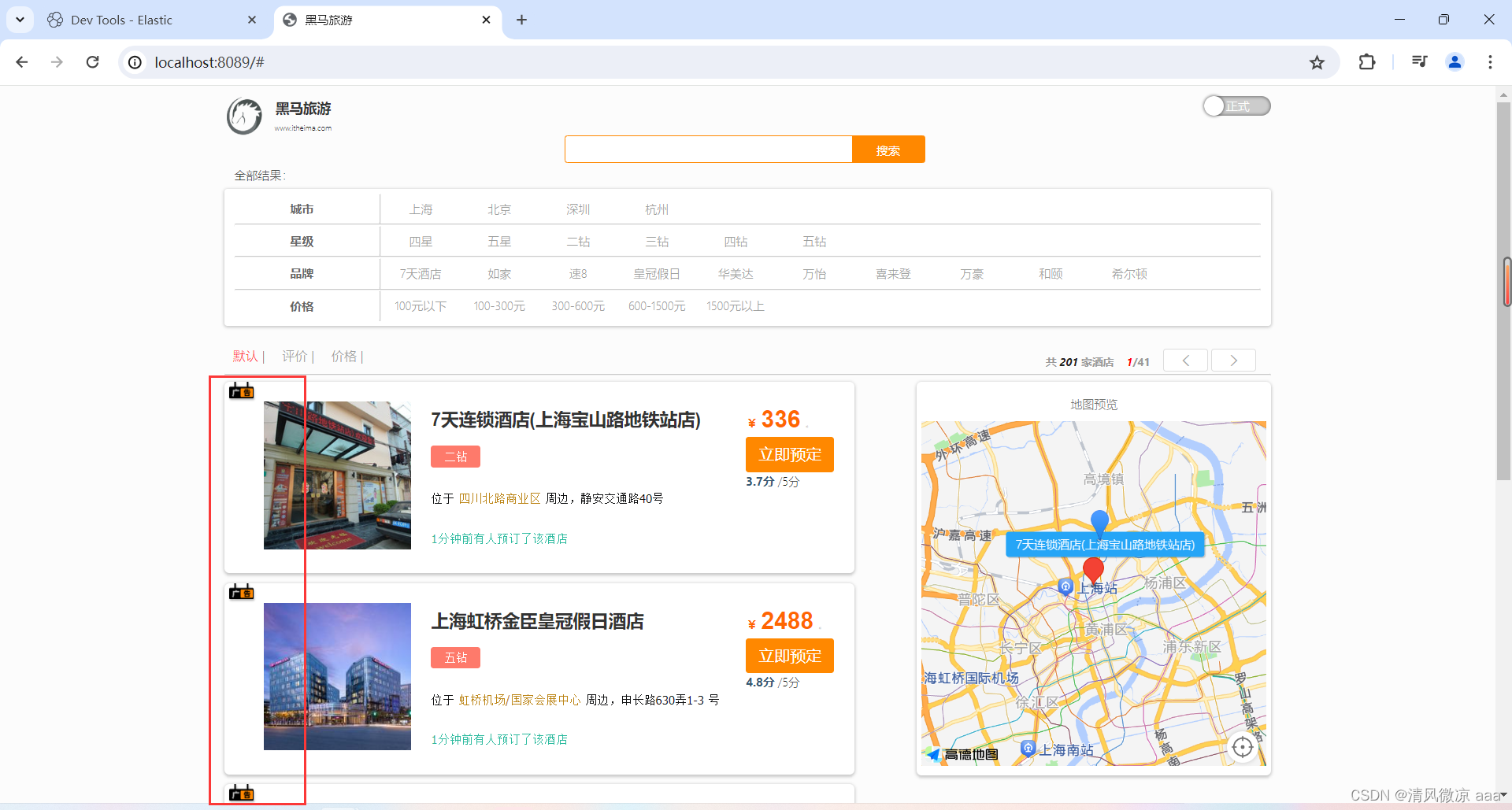Filter by star level 四钻
This screenshot has height=810, width=1512.
point(736,242)
